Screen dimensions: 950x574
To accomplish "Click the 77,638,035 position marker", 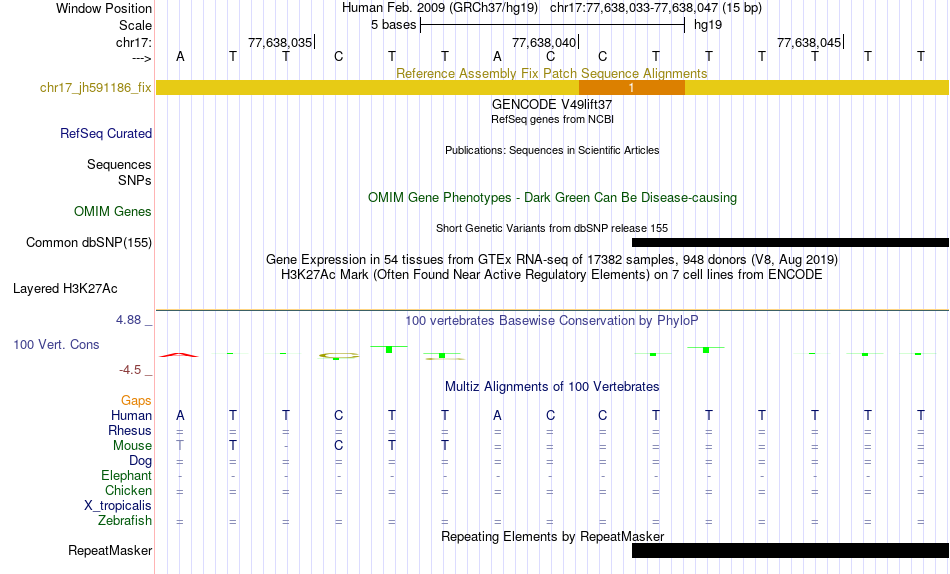I will click(x=280, y=42).
